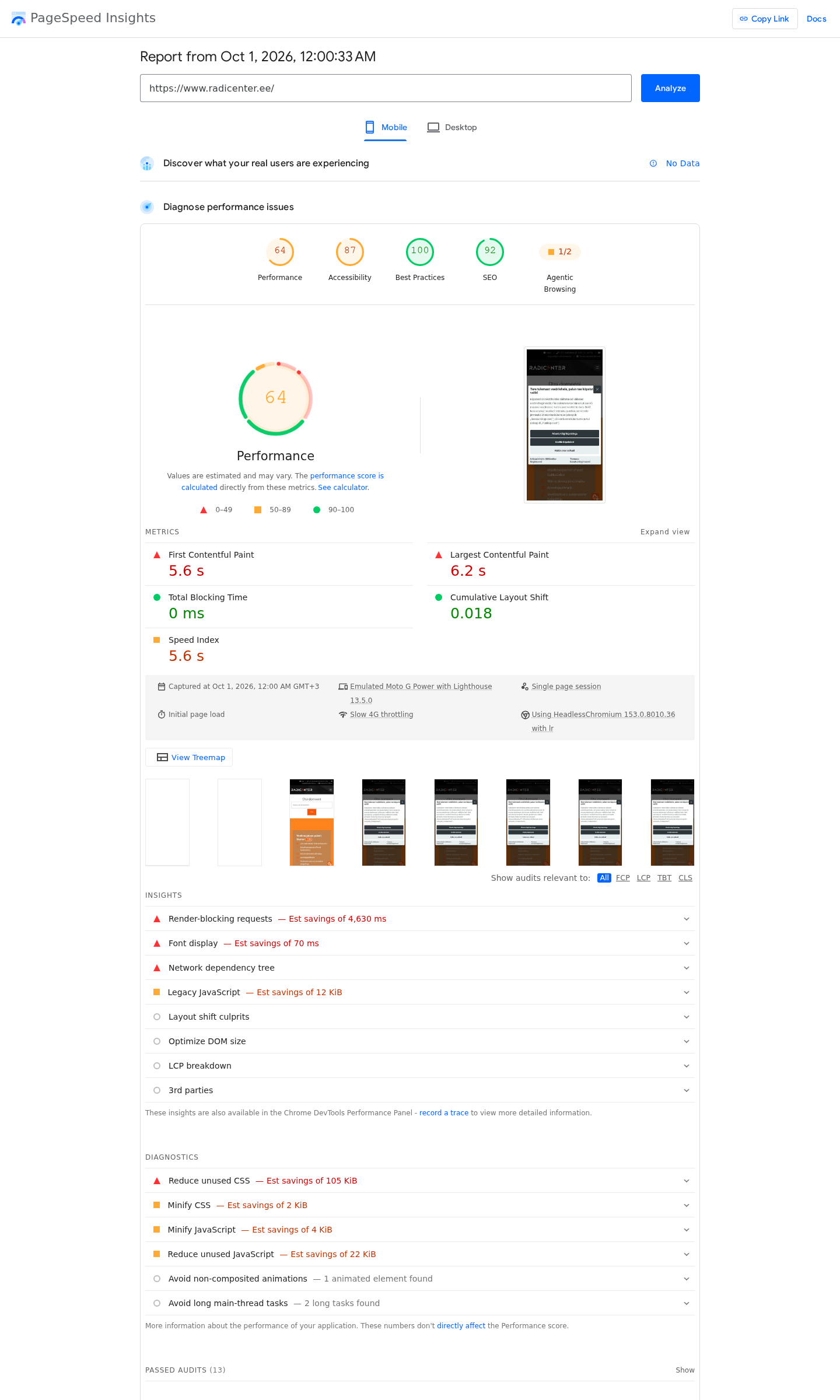Expand Legacy JavaScript insight
The height and width of the screenshot is (1400, 840).
(x=420, y=992)
